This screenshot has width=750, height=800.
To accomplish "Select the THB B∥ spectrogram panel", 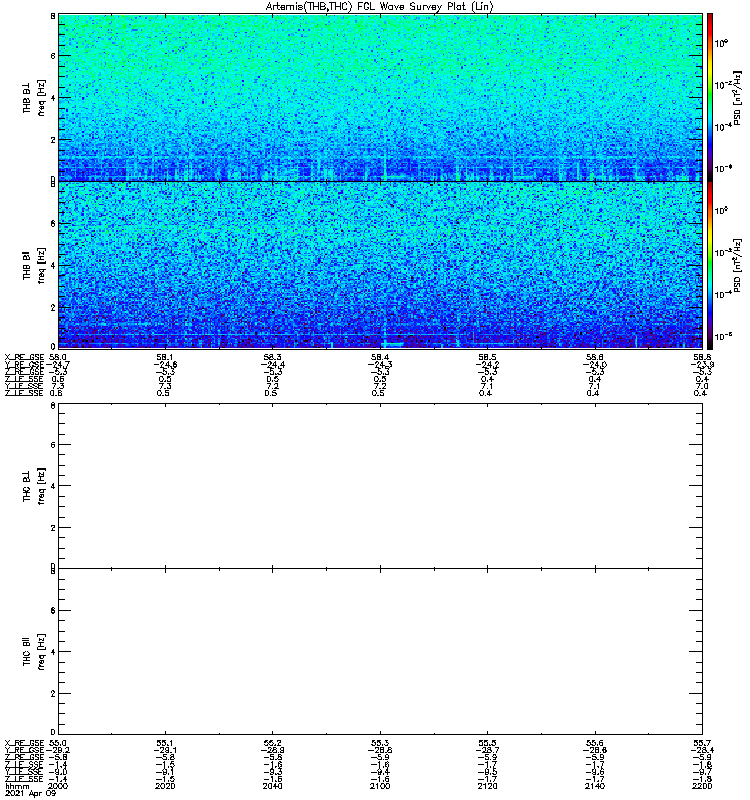I will point(380,265).
